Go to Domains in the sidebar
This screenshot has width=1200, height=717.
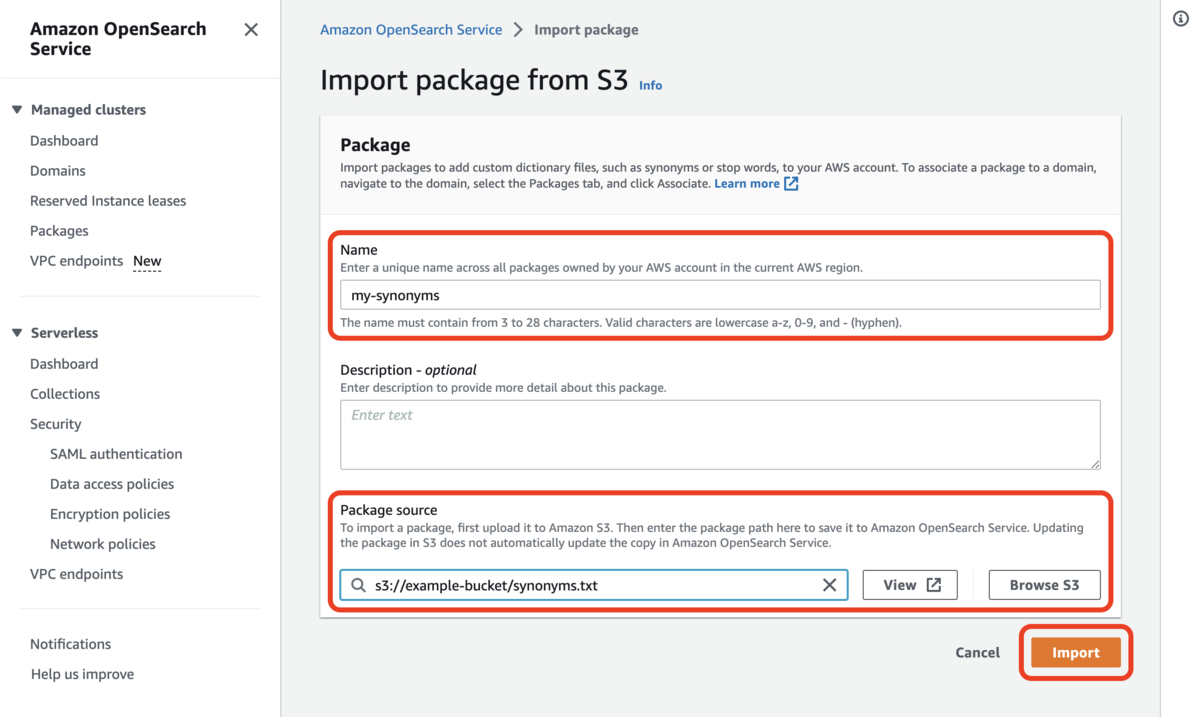[58, 171]
